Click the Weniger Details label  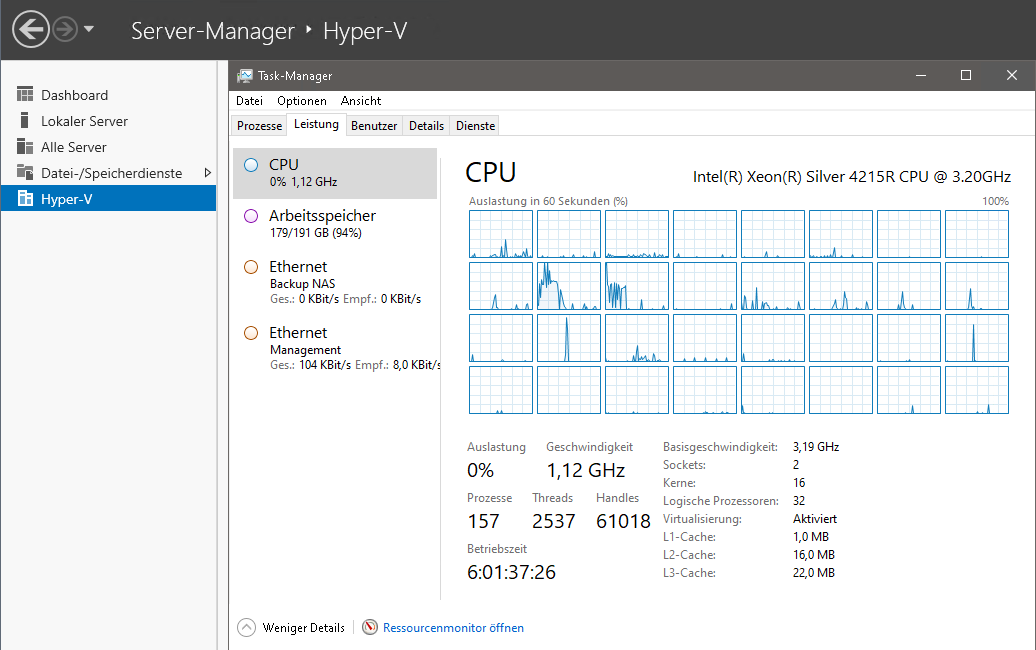(303, 628)
